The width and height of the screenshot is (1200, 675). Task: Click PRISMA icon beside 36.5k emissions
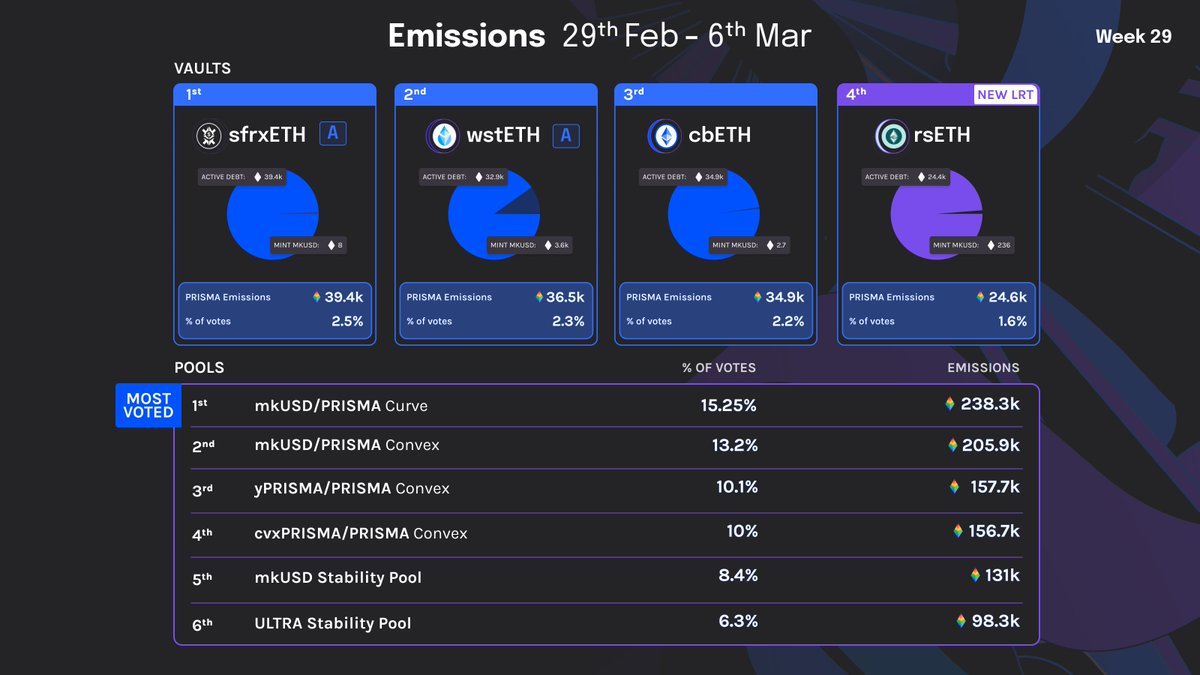point(539,297)
